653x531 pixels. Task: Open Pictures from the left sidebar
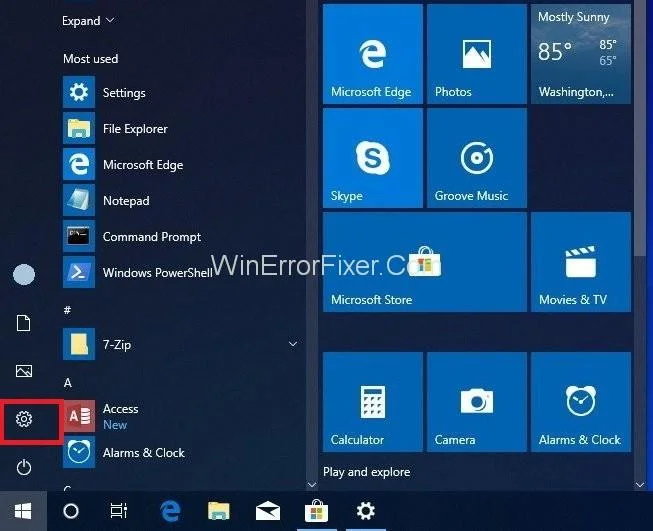[x=24, y=371]
